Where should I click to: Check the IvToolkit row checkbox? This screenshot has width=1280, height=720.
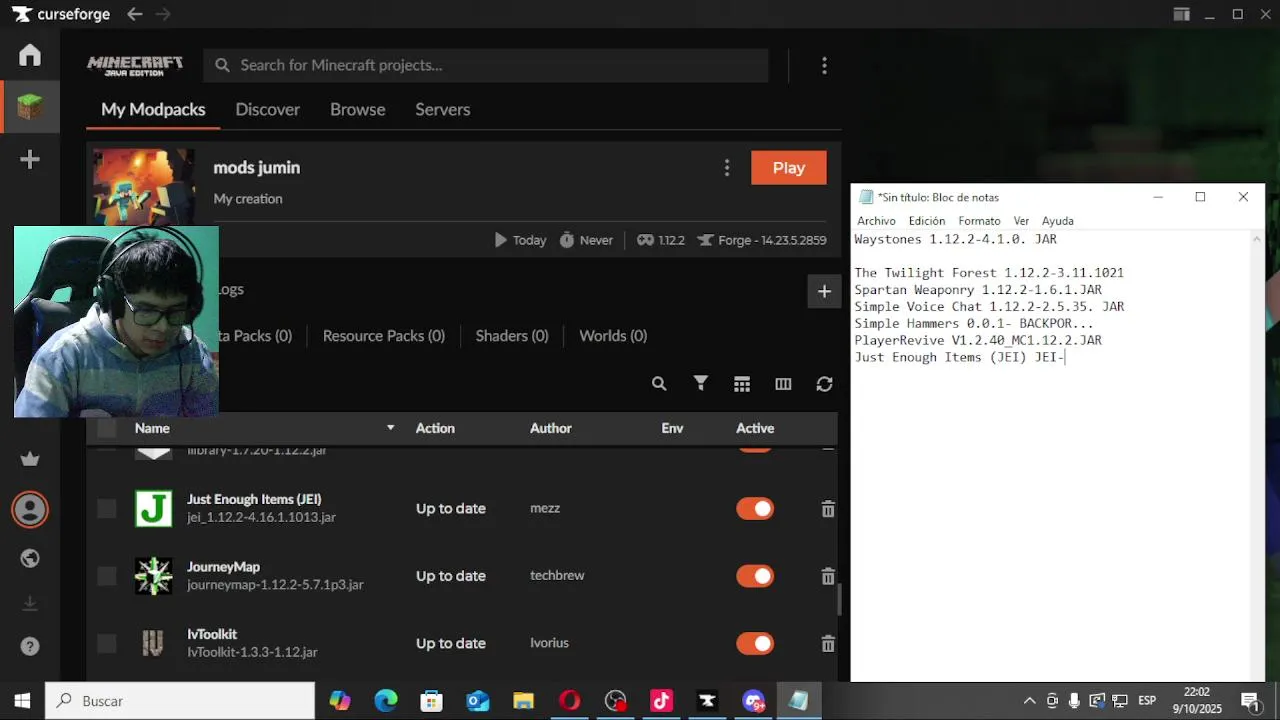click(x=107, y=644)
